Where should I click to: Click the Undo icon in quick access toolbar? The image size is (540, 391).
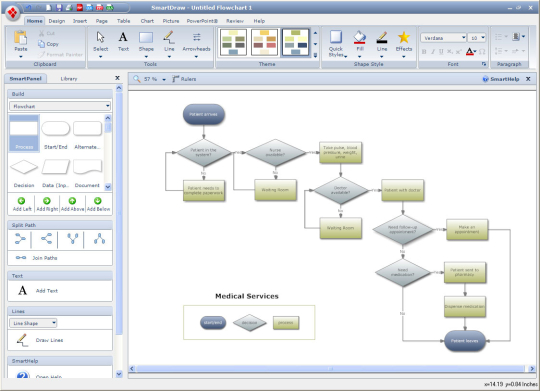29,7
